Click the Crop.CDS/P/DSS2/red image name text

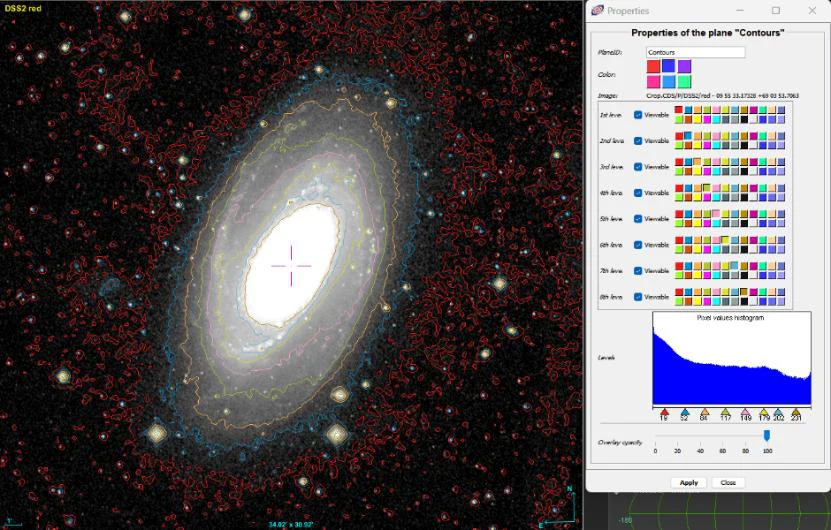point(722,95)
